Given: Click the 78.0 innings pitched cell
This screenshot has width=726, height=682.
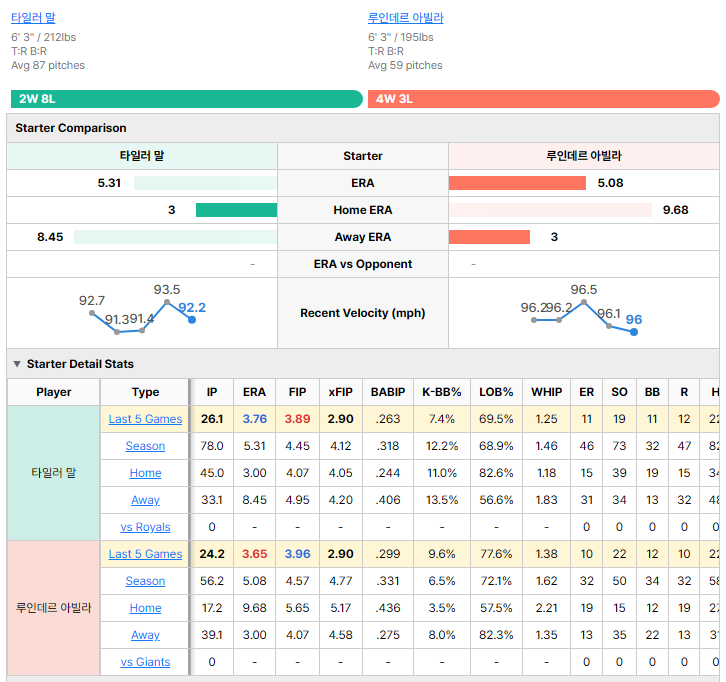Looking at the screenshot, I should [212, 446].
